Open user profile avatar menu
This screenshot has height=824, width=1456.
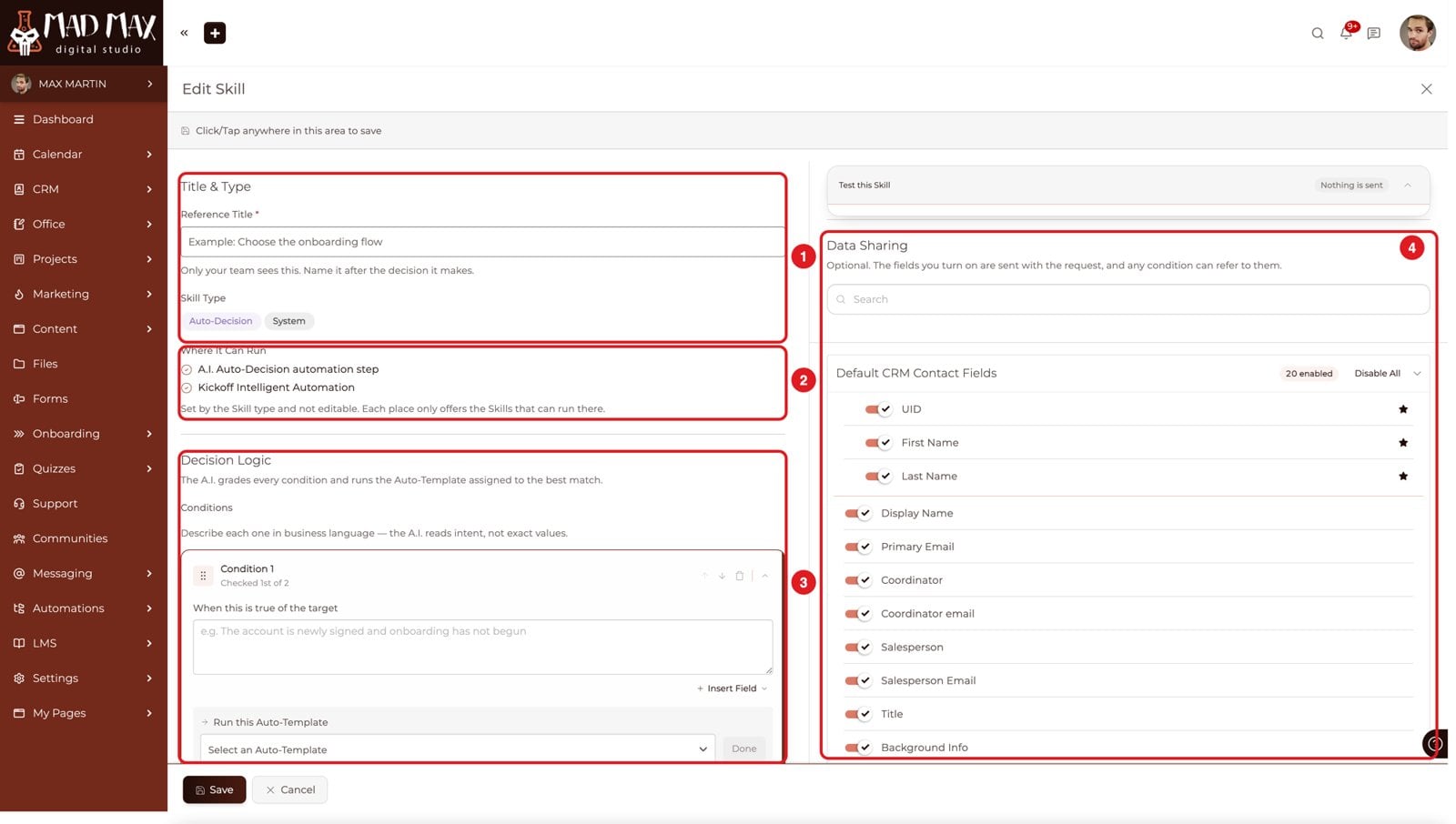click(x=1417, y=34)
